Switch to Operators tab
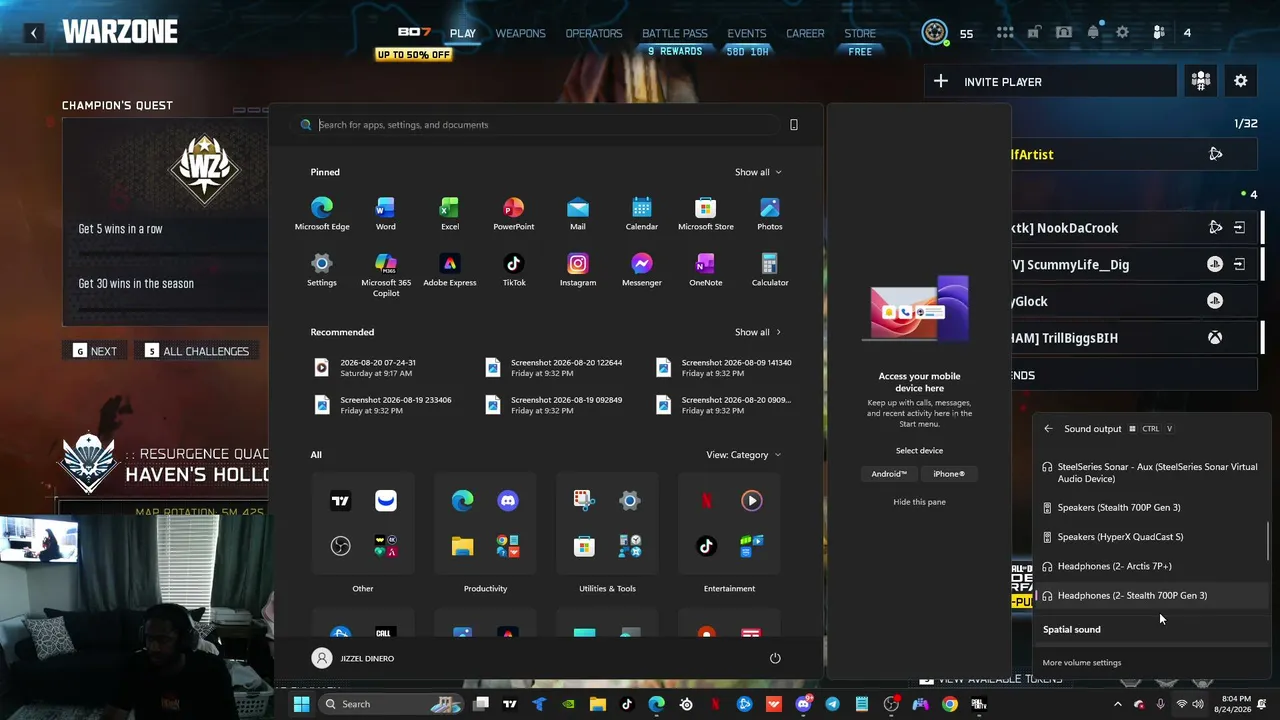The image size is (1280, 720). pyautogui.click(x=594, y=33)
